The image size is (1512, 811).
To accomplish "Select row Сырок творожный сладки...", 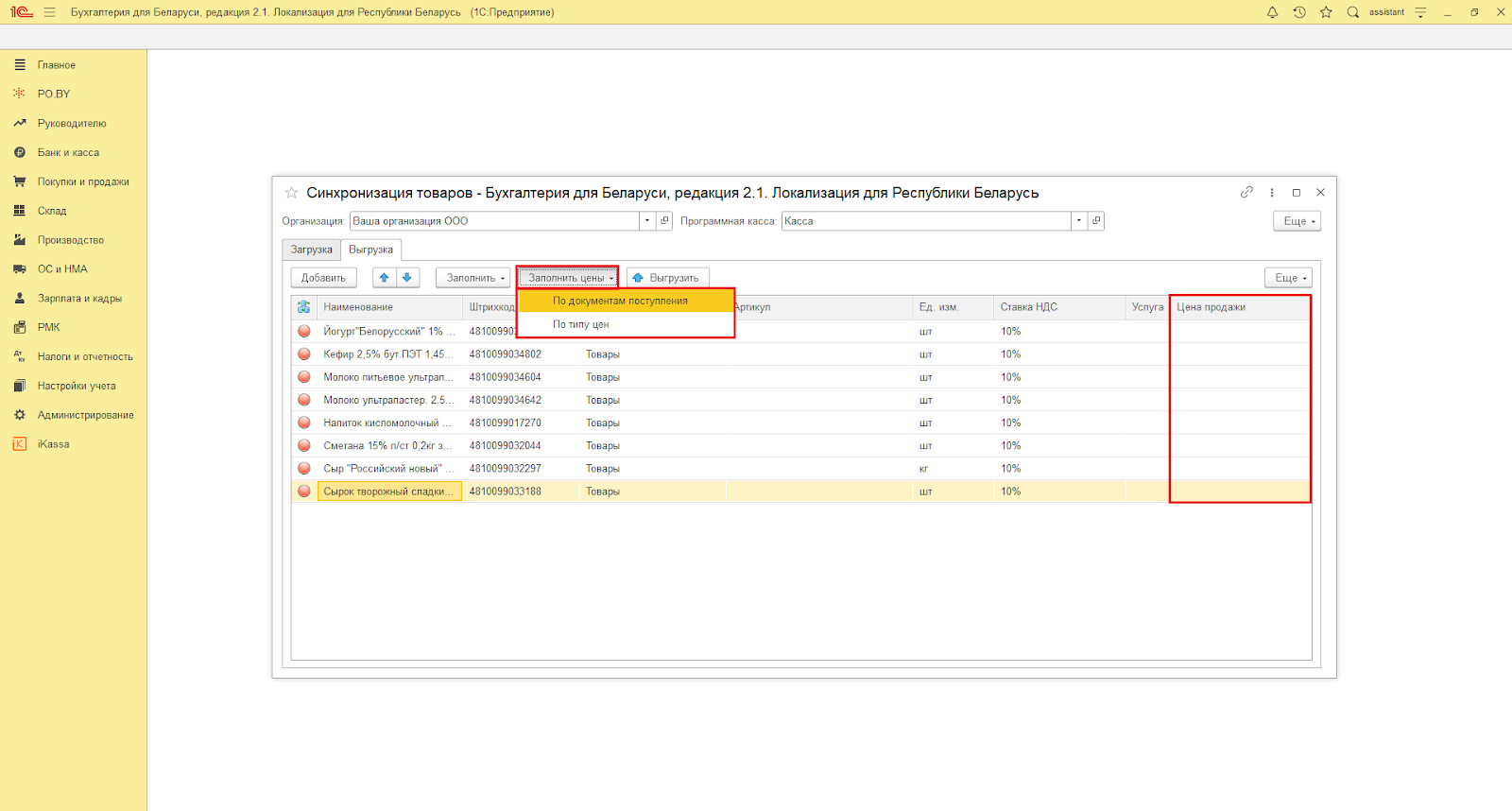I will click(801, 492).
